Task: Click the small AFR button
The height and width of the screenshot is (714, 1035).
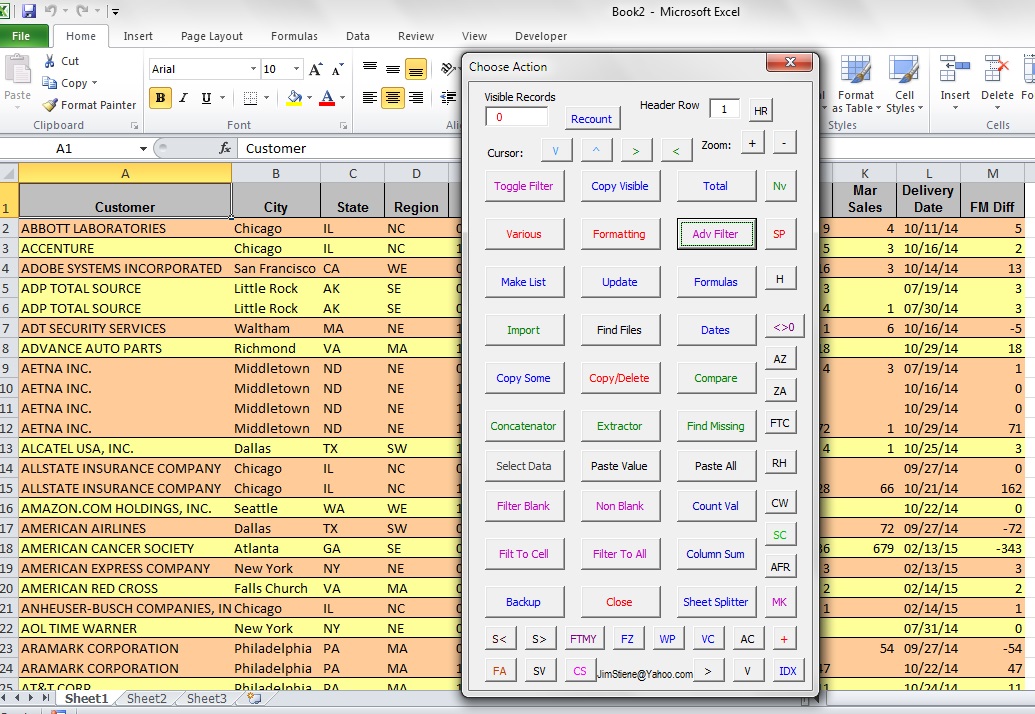Action: coord(780,567)
